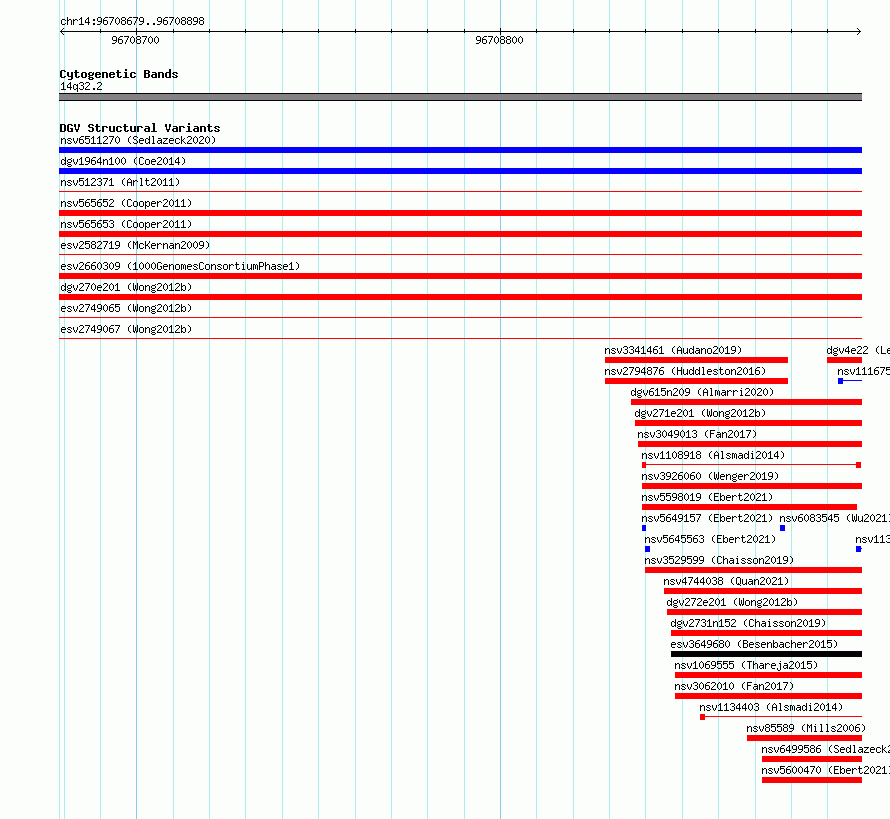
Task: Click nsv4744038 (Quan2021) label
Action: (727, 581)
